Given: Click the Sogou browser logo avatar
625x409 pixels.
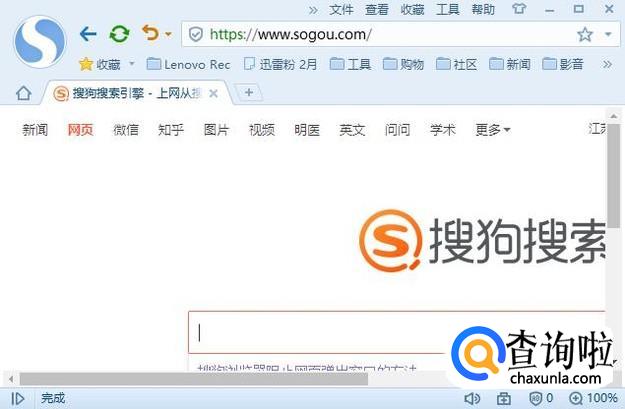Looking at the screenshot, I should (40, 41).
